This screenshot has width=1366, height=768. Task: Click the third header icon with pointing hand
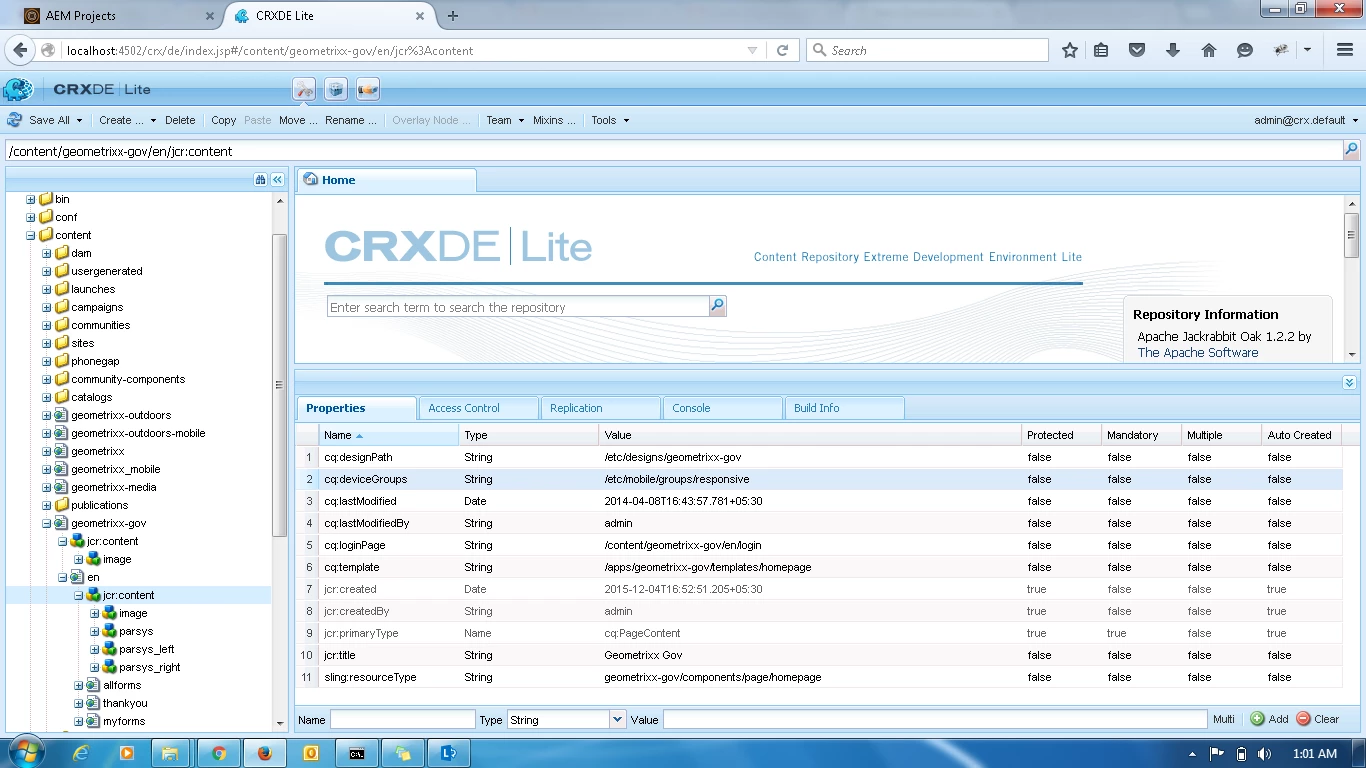pyautogui.click(x=368, y=89)
